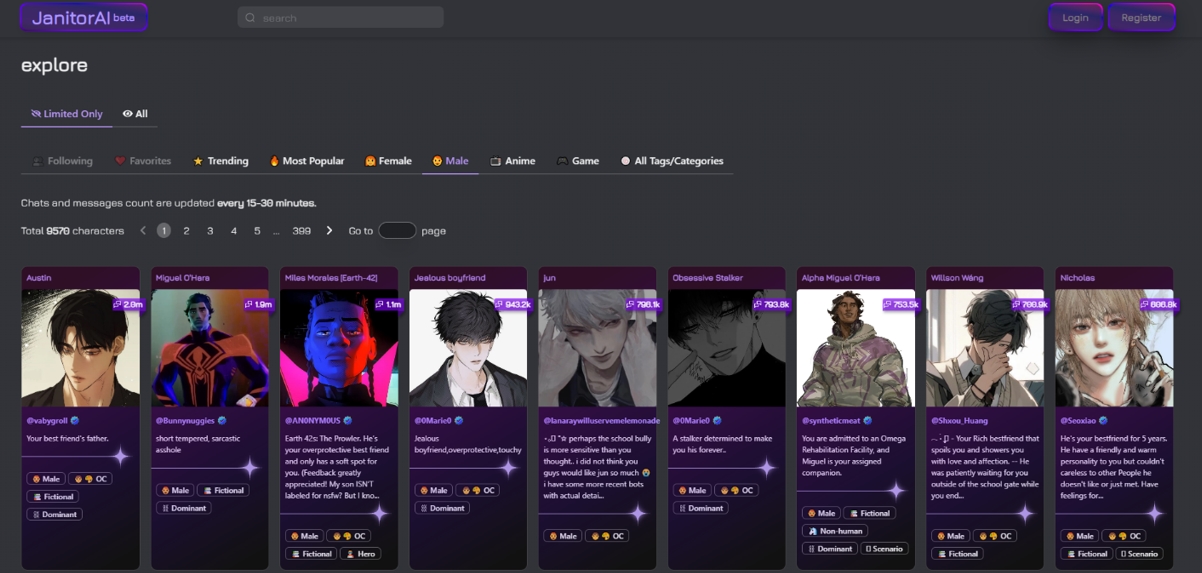The height and width of the screenshot is (573, 1202).
Task: Click the verified badge beside @syntheticmeat
Action: coord(868,421)
